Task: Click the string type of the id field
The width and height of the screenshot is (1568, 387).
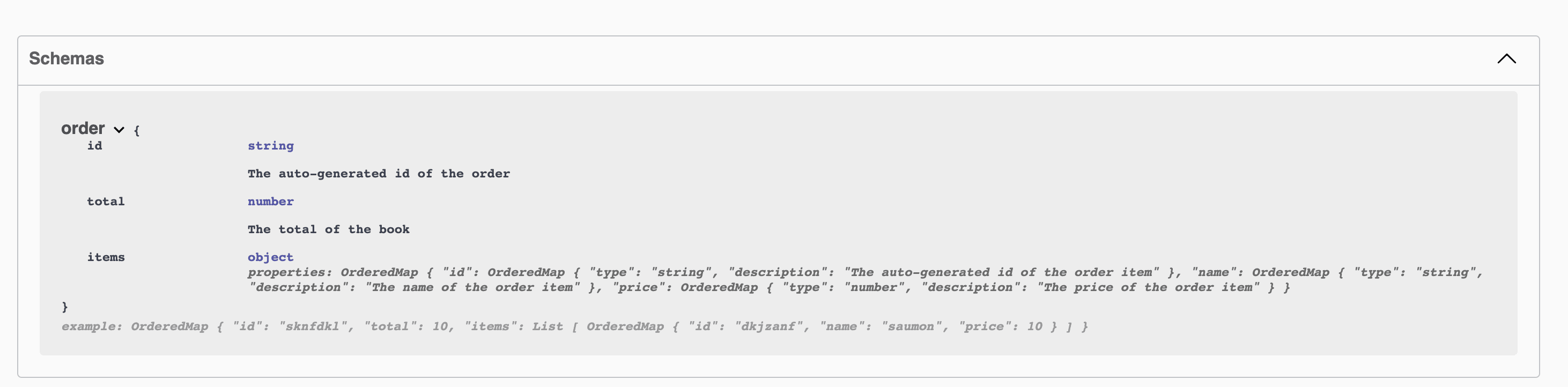Action: click(270, 146)
